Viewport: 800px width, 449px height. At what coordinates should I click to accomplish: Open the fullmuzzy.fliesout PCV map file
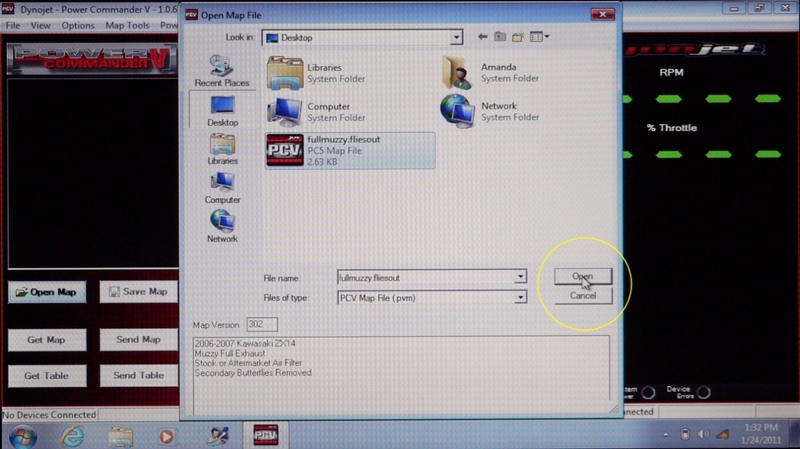click(x=286, y=149)
